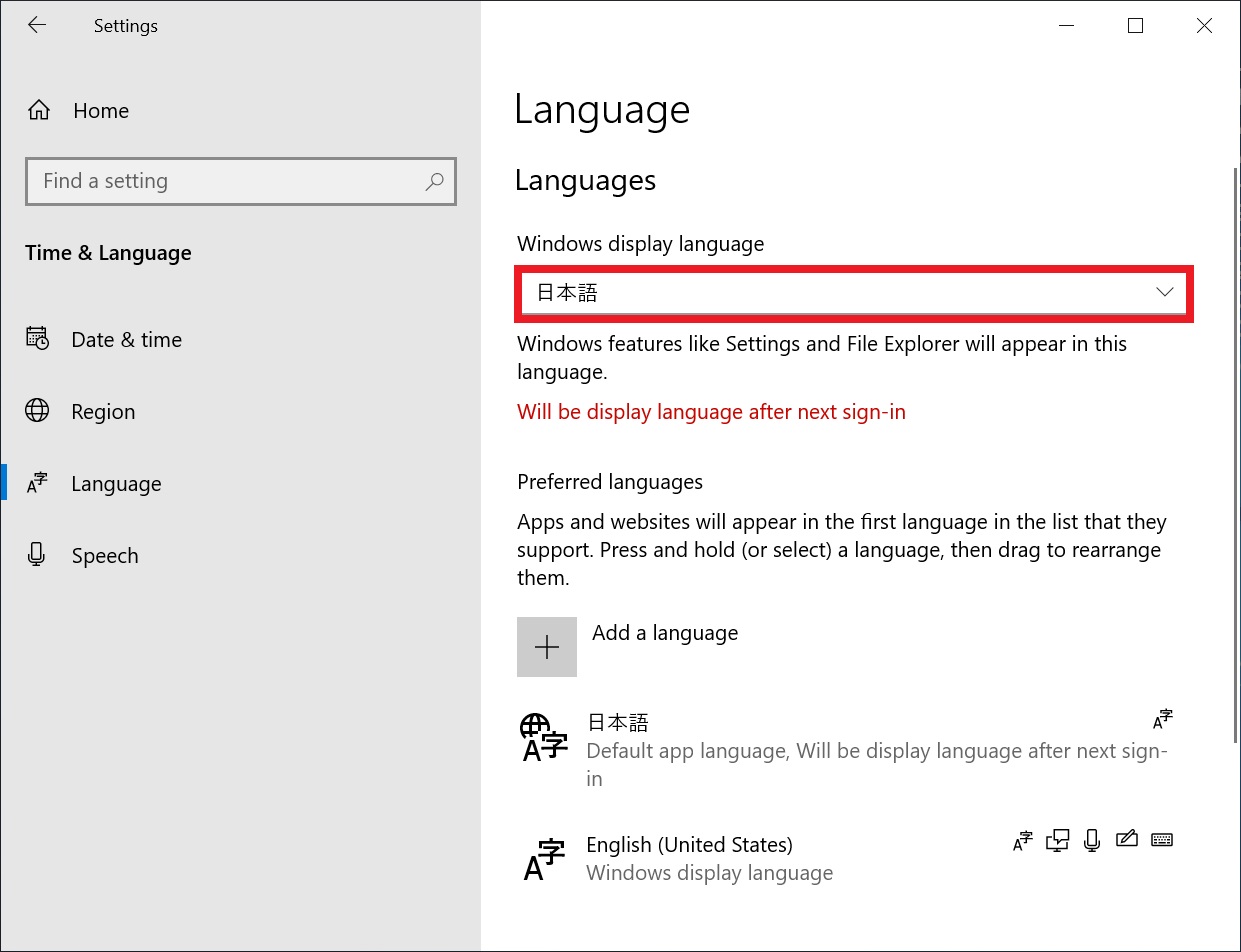This screenshot has width=1241, height=952.
Task: Close the Settings window
Action: 1204,26
